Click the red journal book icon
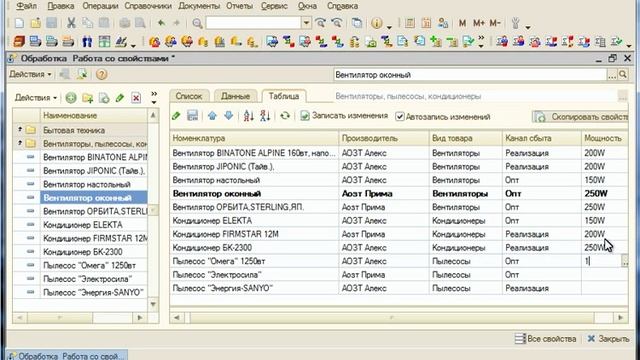This screenshot has height=360, width=640. pos(19,41)
